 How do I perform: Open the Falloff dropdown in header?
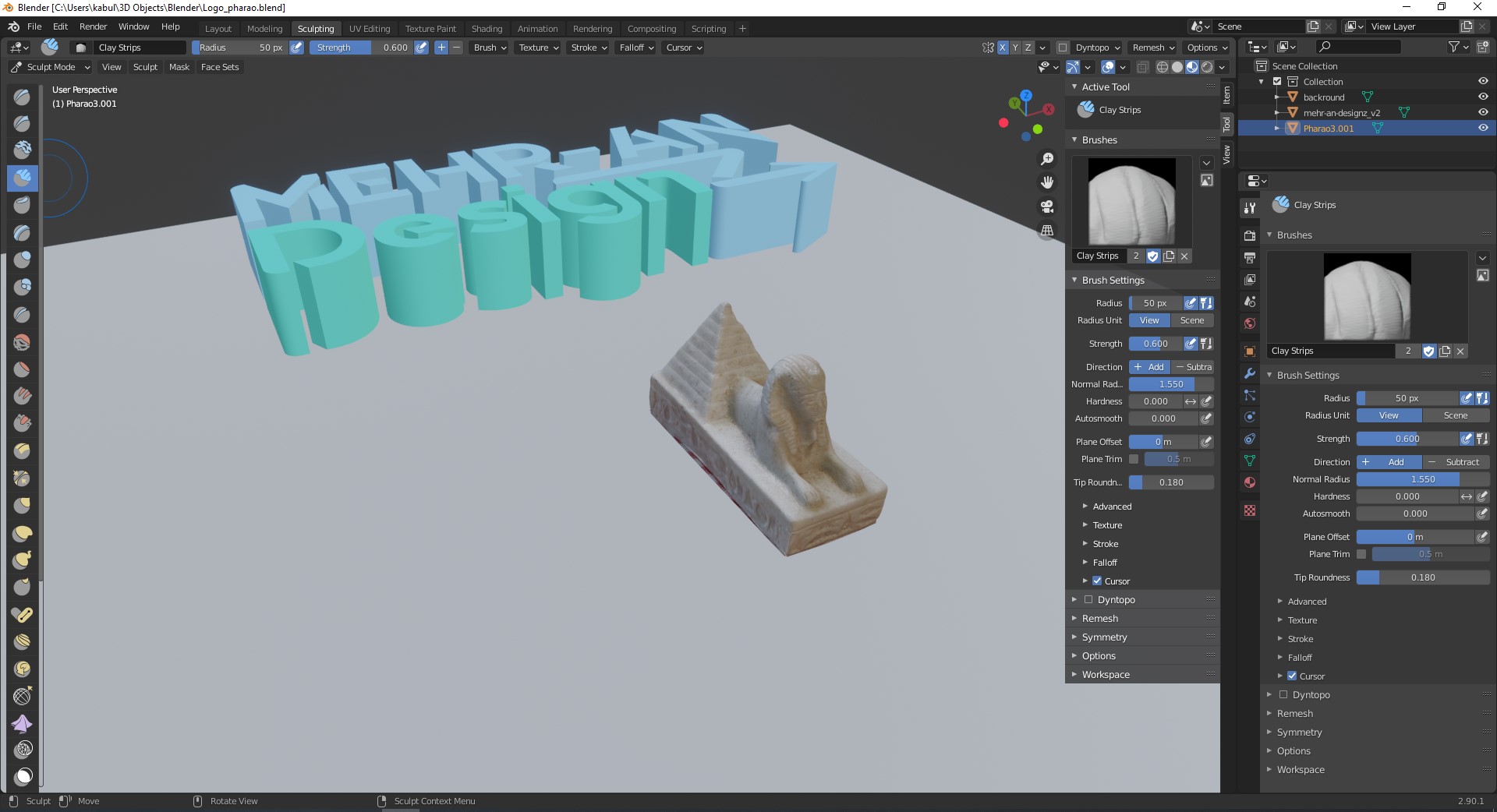pyautogui.click(x=636, y=48)
